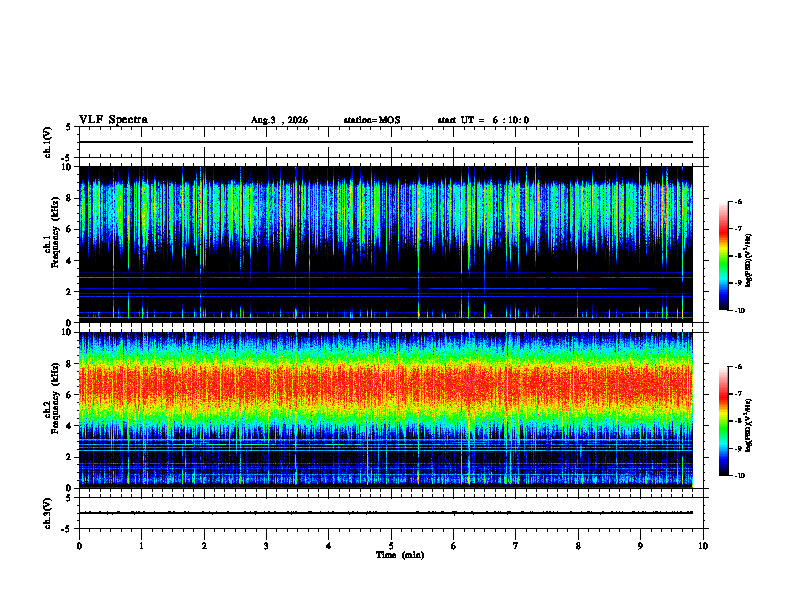Click the "Time (min)" axis title
Viewport: 792px width, 612px height.
tap(400, 555)
